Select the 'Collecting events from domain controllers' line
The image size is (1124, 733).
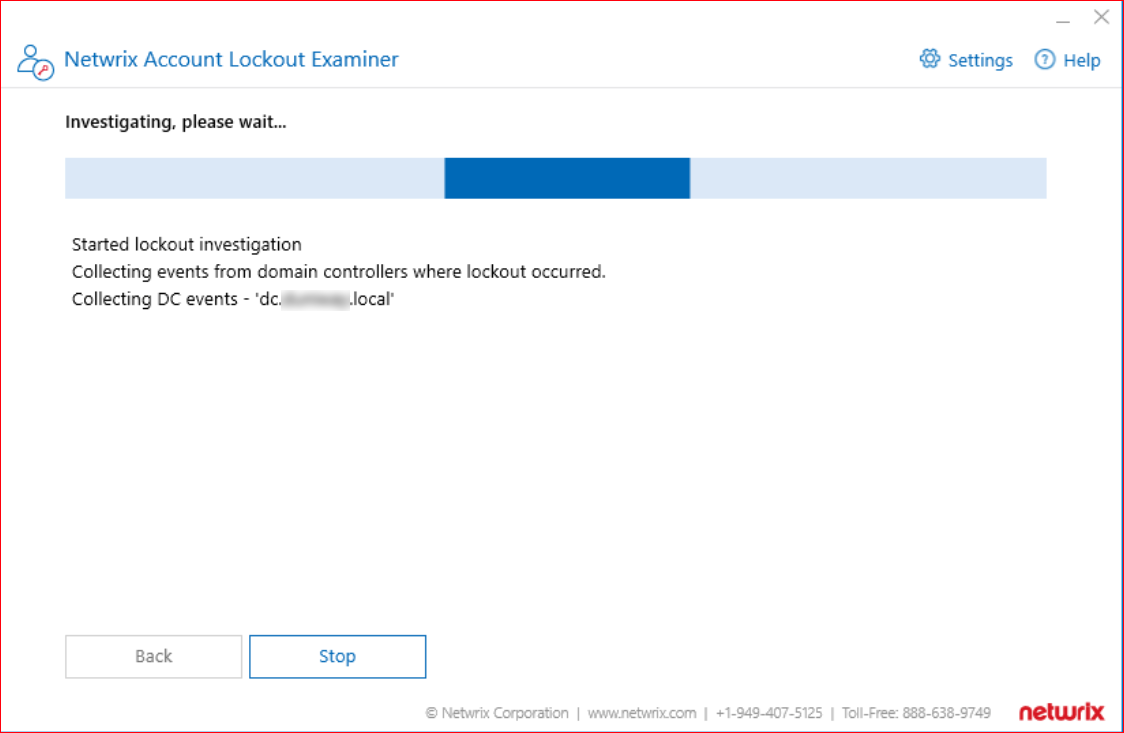[x=338, y=272]
